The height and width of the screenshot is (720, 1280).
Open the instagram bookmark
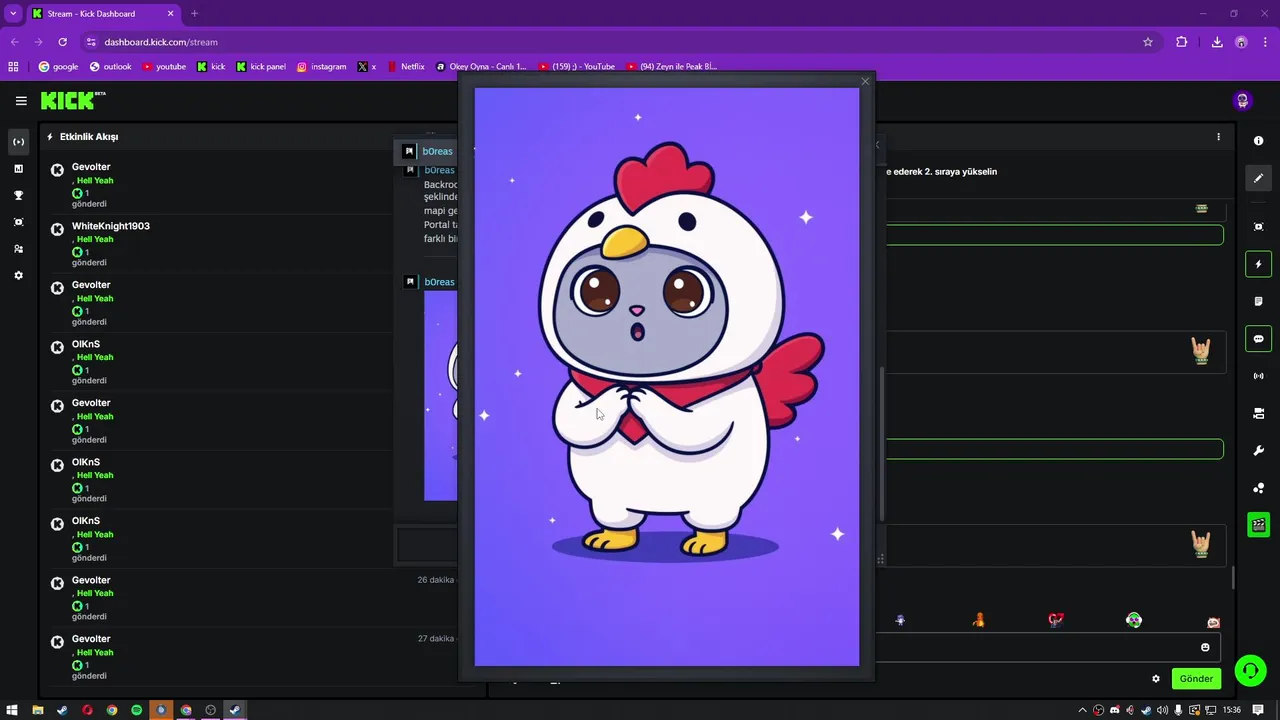321,67
